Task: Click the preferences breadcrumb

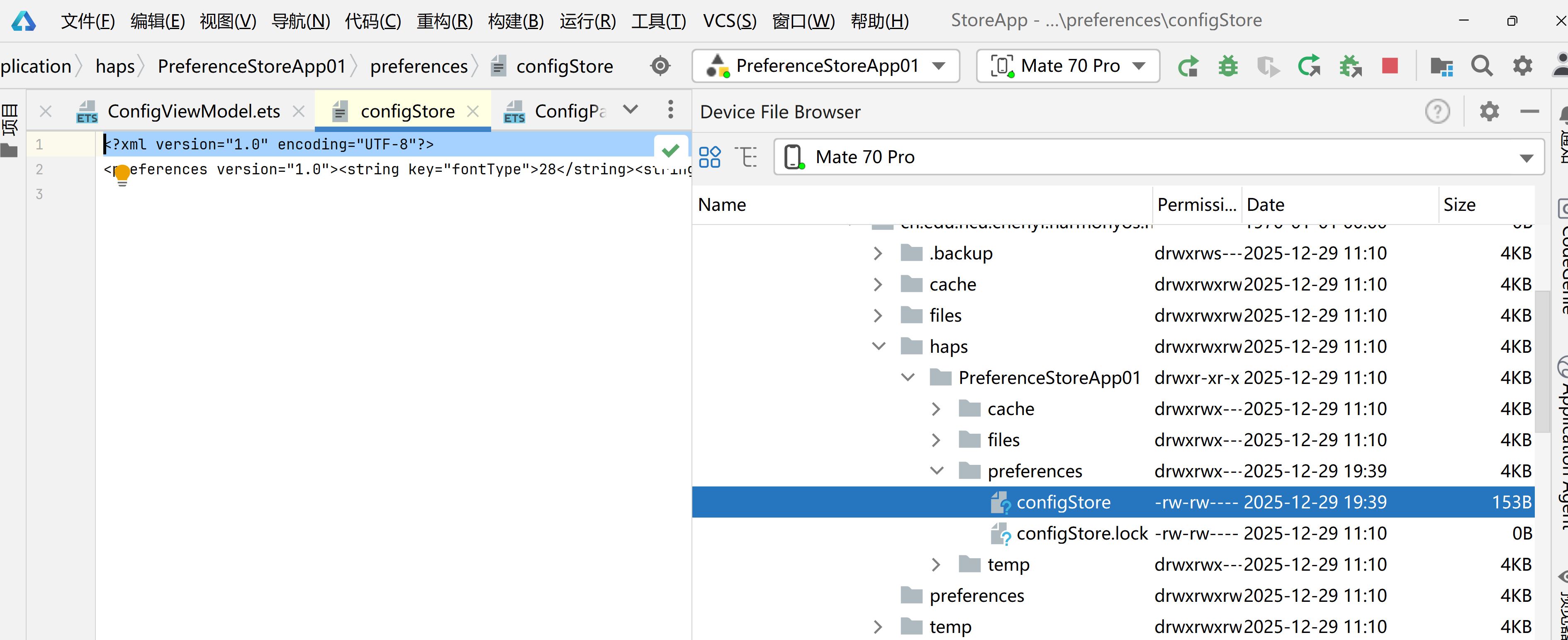Action: [x=419, y=66]
